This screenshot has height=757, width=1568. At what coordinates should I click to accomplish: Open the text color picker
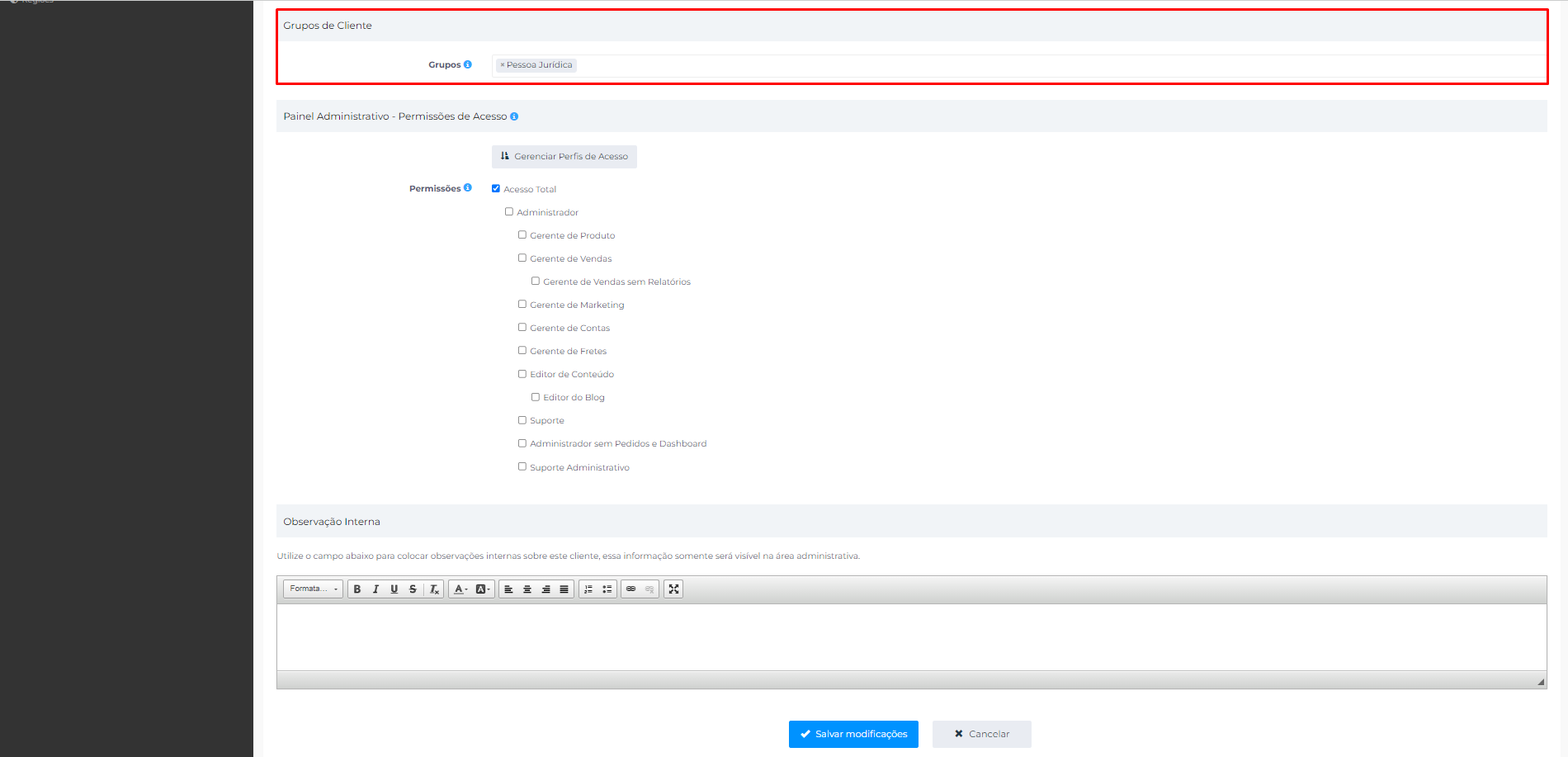click(460, 589)
